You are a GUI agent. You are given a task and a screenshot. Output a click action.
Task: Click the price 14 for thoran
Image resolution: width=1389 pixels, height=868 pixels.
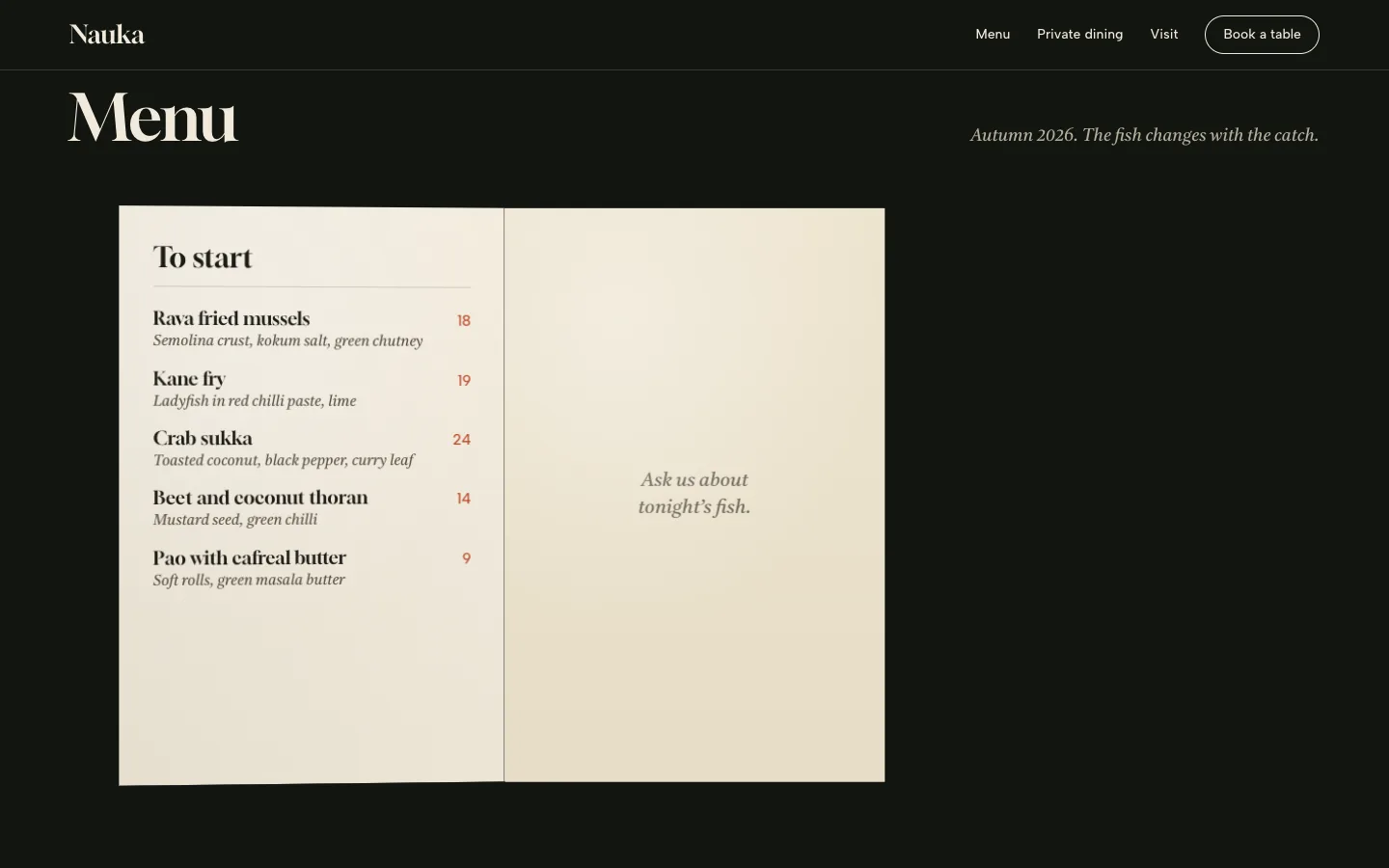[x=464, y=499]
